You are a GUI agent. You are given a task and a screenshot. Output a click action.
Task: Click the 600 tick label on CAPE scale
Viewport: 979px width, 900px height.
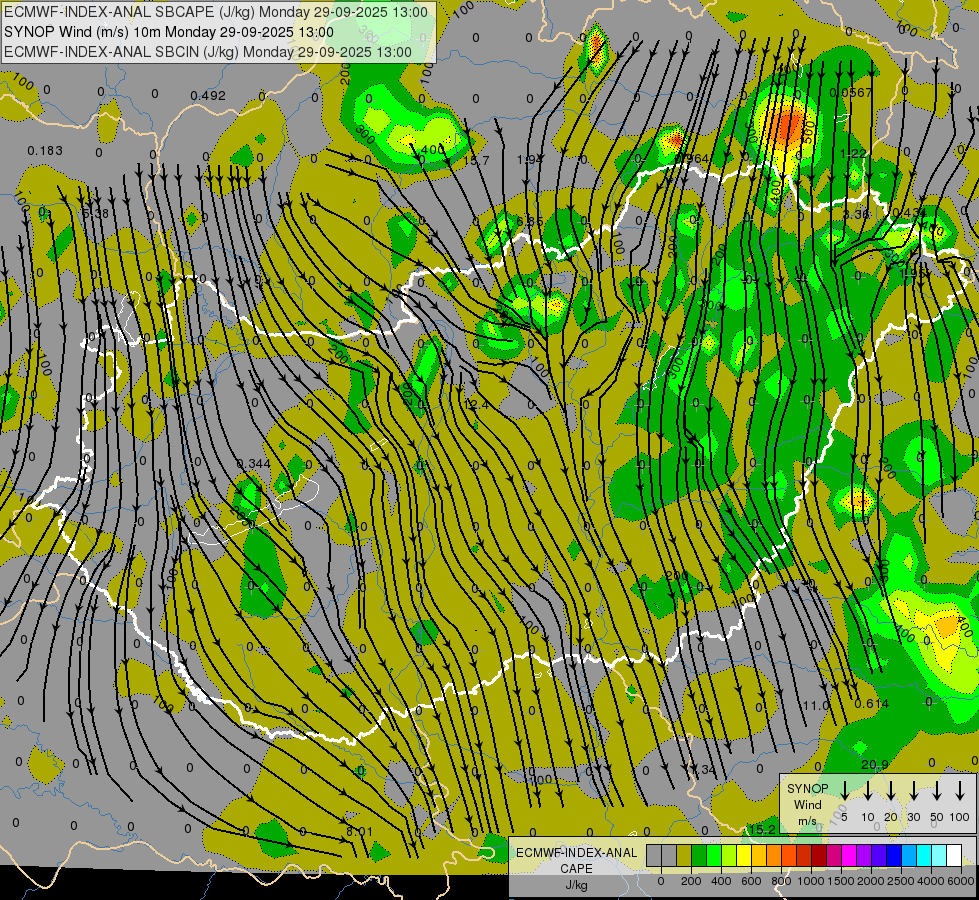coord(751,881)
